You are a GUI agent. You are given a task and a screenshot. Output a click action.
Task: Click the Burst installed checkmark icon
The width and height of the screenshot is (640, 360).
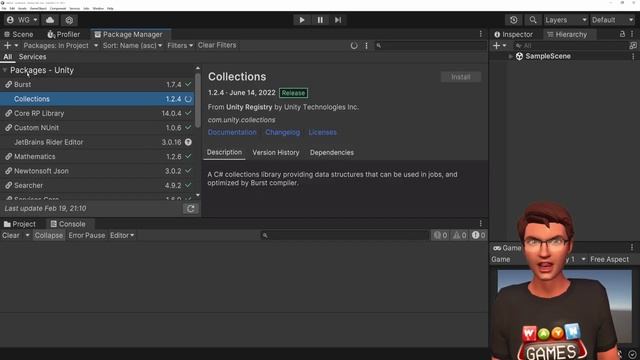pyautogui.click(x=188, y=84)
